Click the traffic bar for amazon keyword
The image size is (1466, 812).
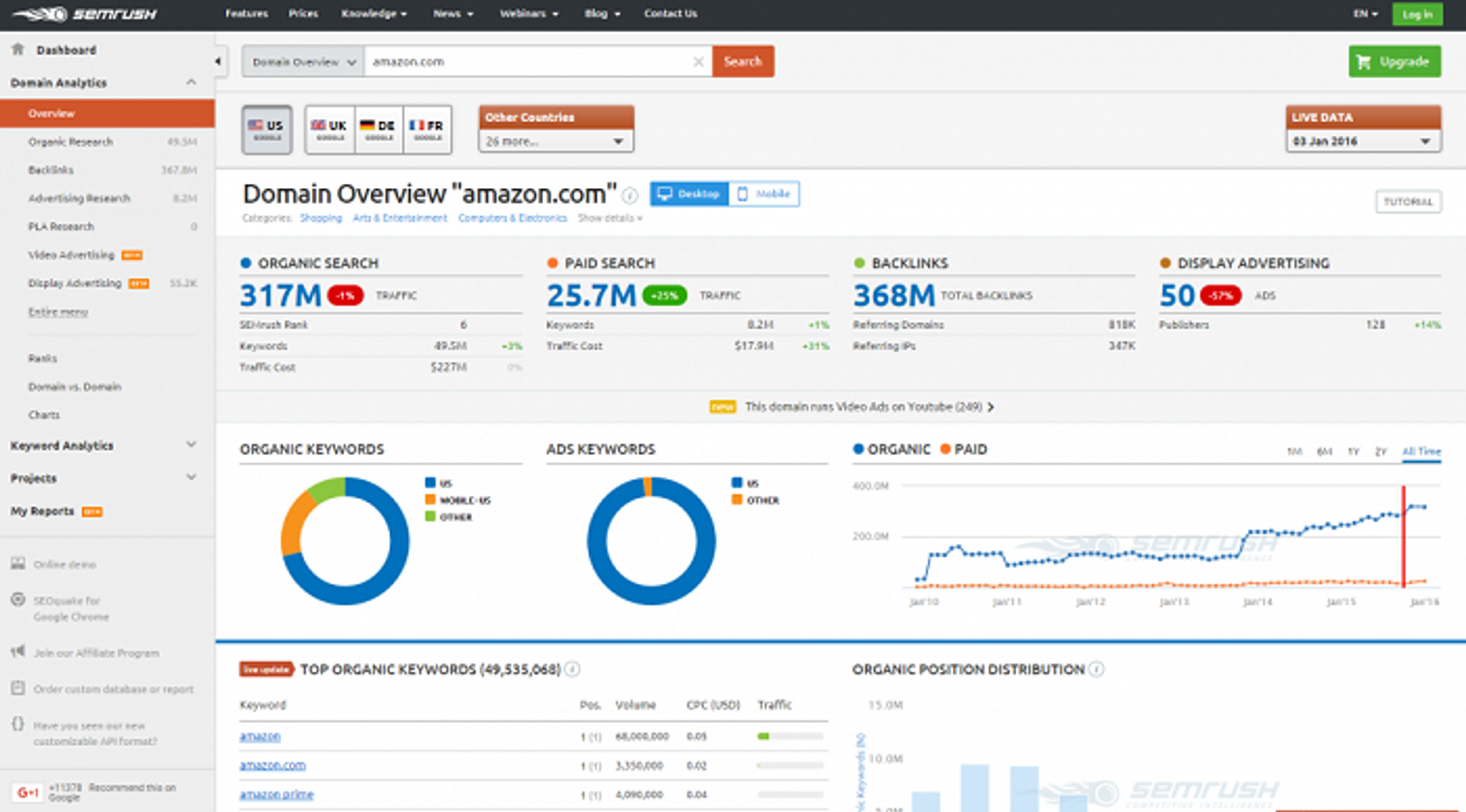pos(790,736)
